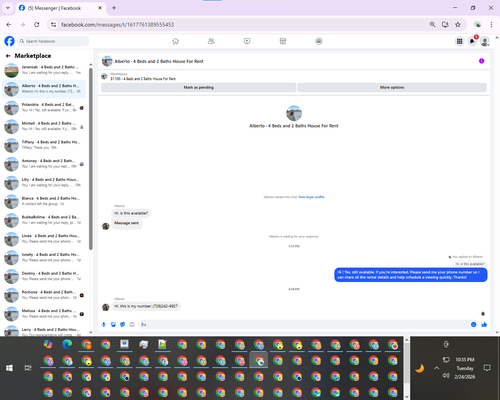Screen dimensions: 500x400
Task: Open the Antoney conversation
Action: 44,164
